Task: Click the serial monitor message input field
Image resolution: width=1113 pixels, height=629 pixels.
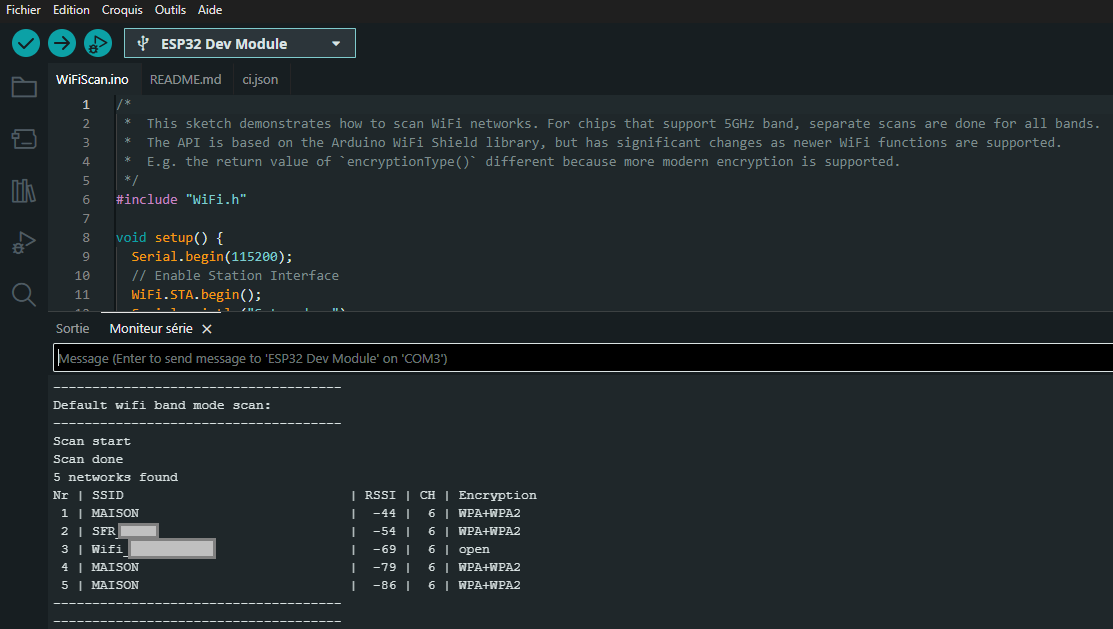Action: [582, 358]
